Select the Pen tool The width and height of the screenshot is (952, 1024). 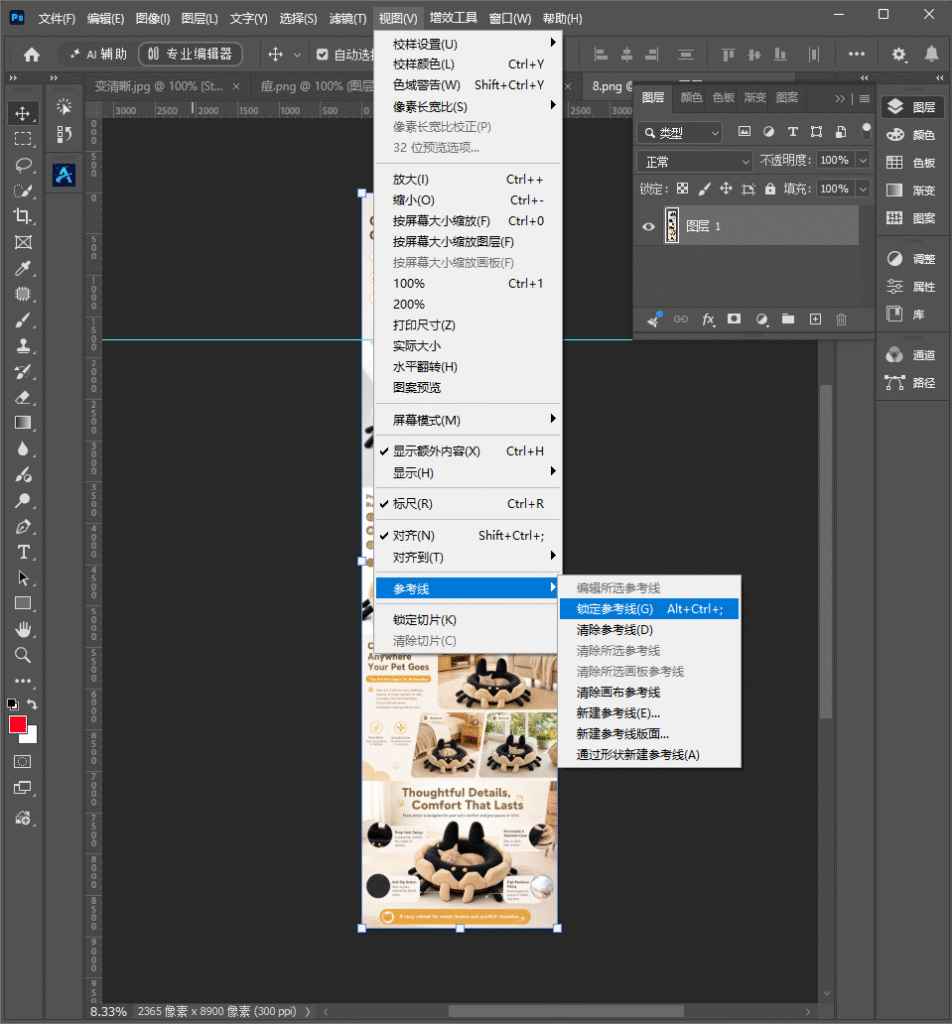pos(23,526)
